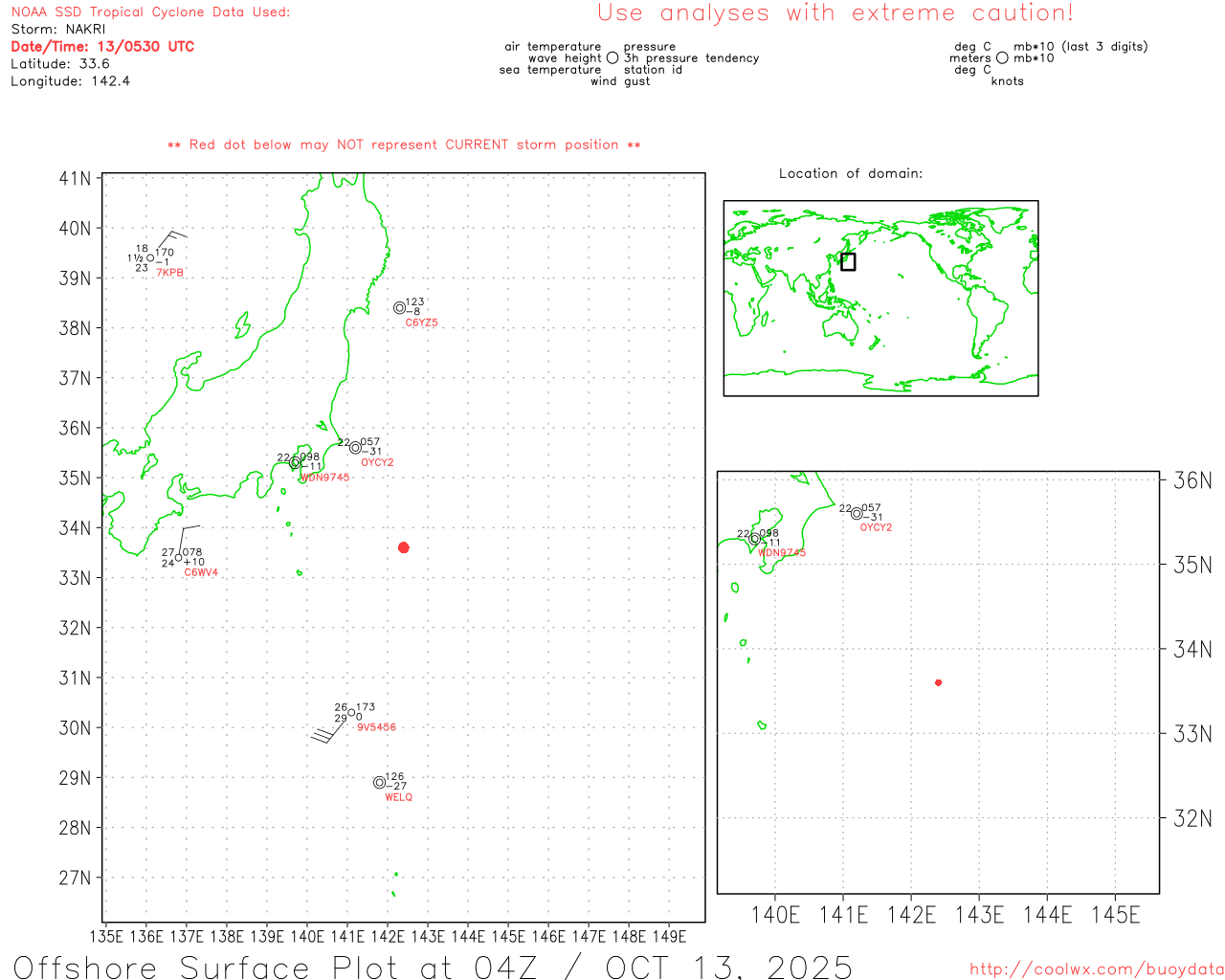Image resolution: width=1225 pixels, height=980 pixels.
Task: Click 'NOAA SSD Tropical Cyclone Data Used:' header
Action: pos(150,12)
